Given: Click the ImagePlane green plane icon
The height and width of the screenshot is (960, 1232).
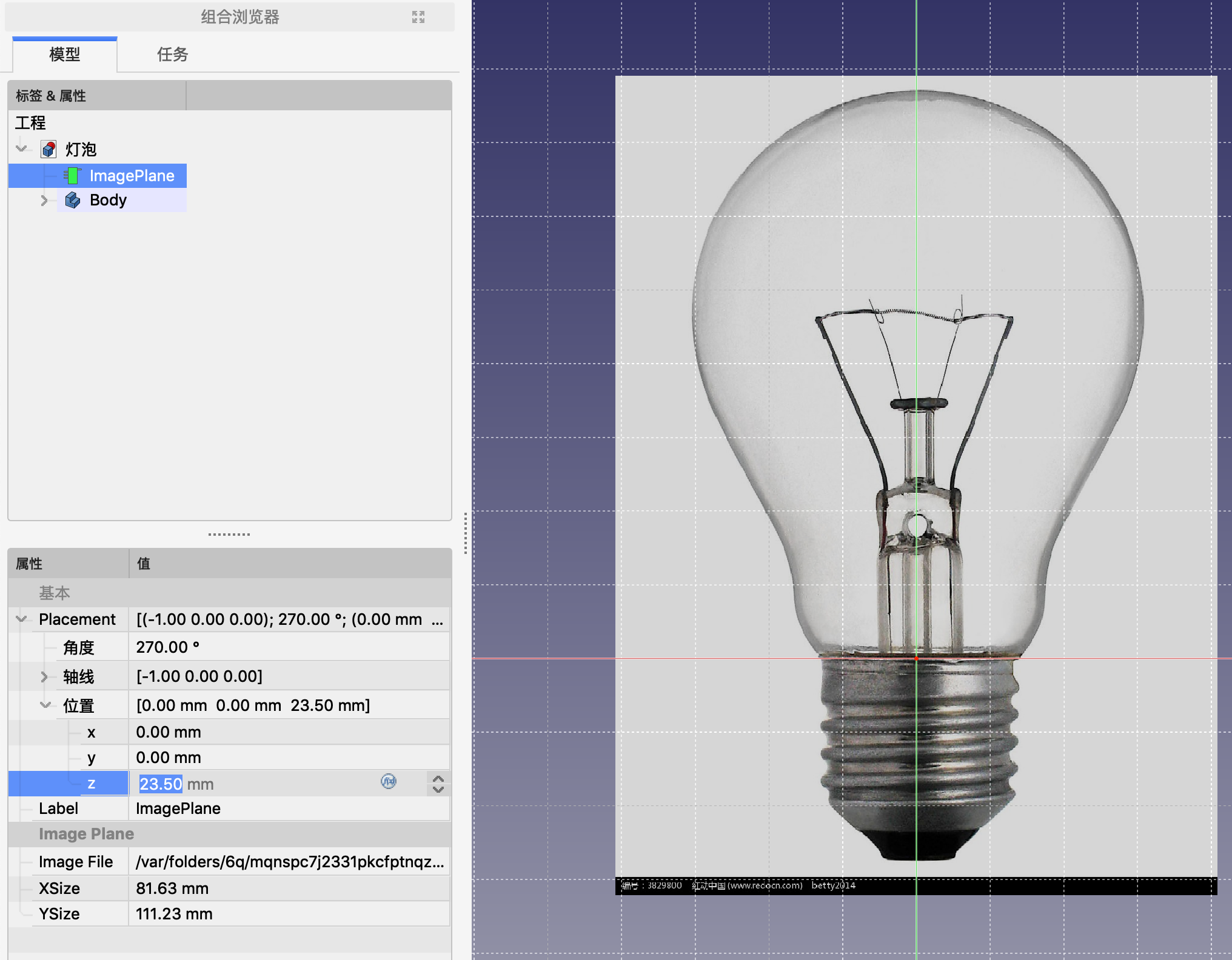Looking at the screenshot, I should click(x=73, y=176).
